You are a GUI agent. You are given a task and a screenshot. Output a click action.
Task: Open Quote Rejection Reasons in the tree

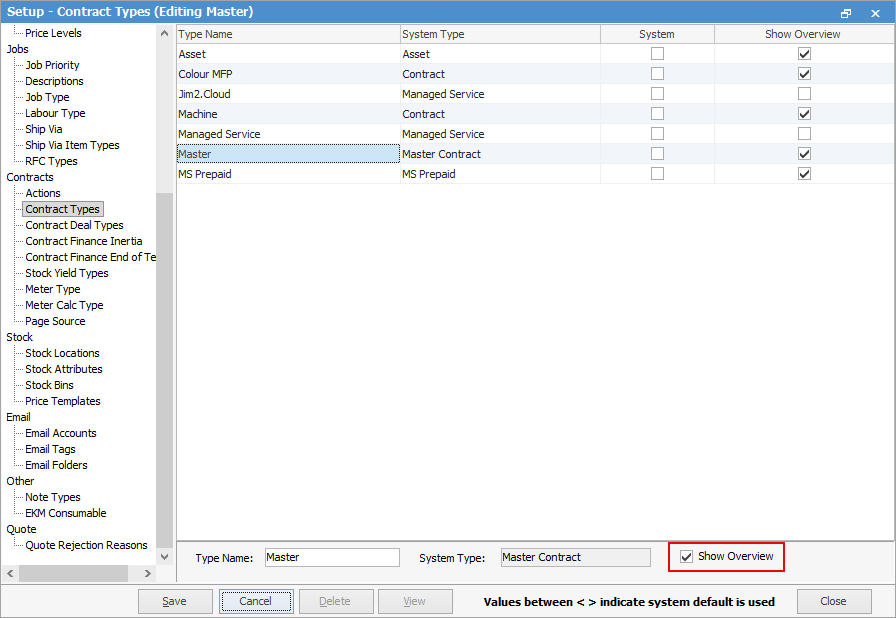click(x=86, y=545)
